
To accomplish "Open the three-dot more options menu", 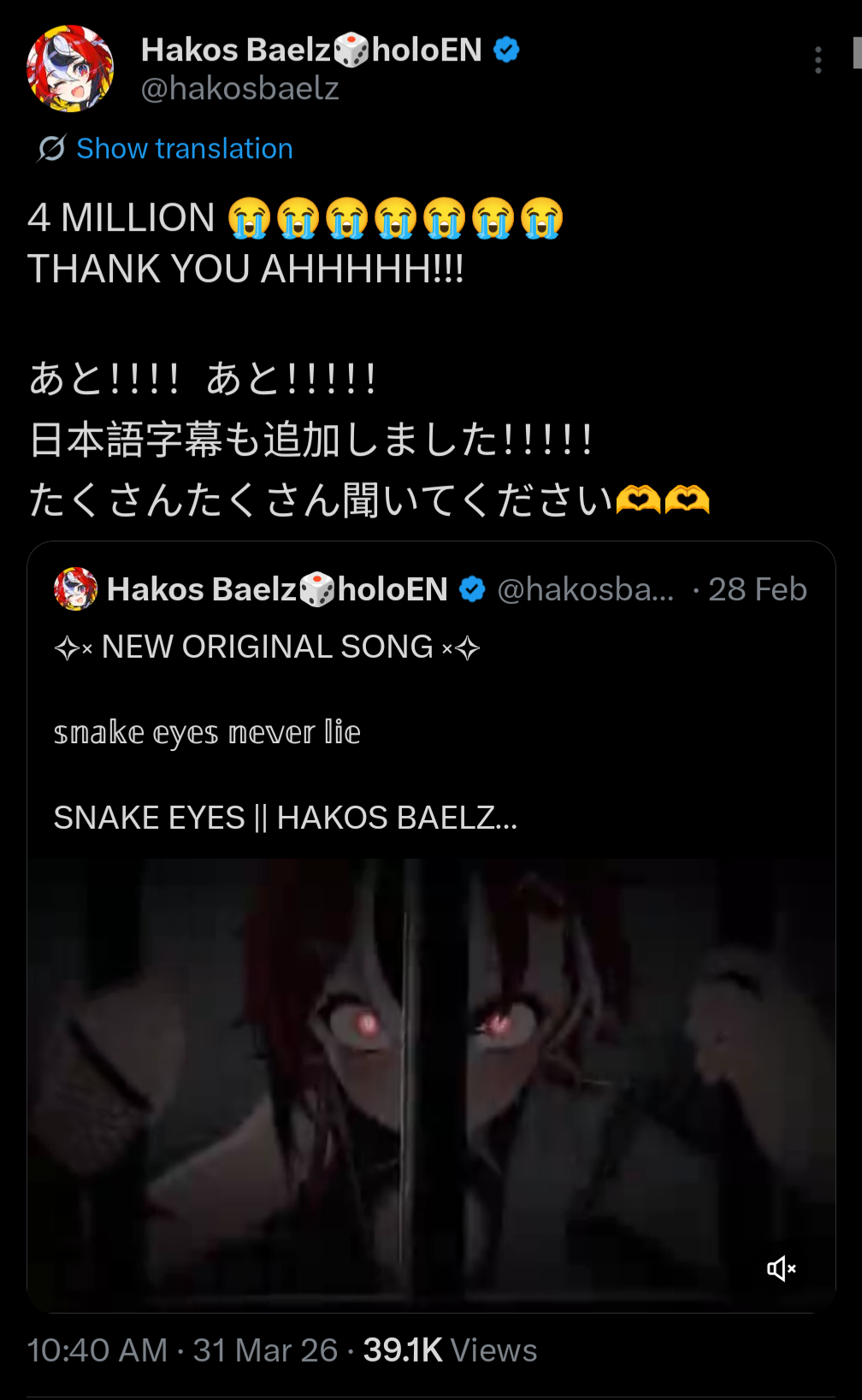I will tap(818, 60).
